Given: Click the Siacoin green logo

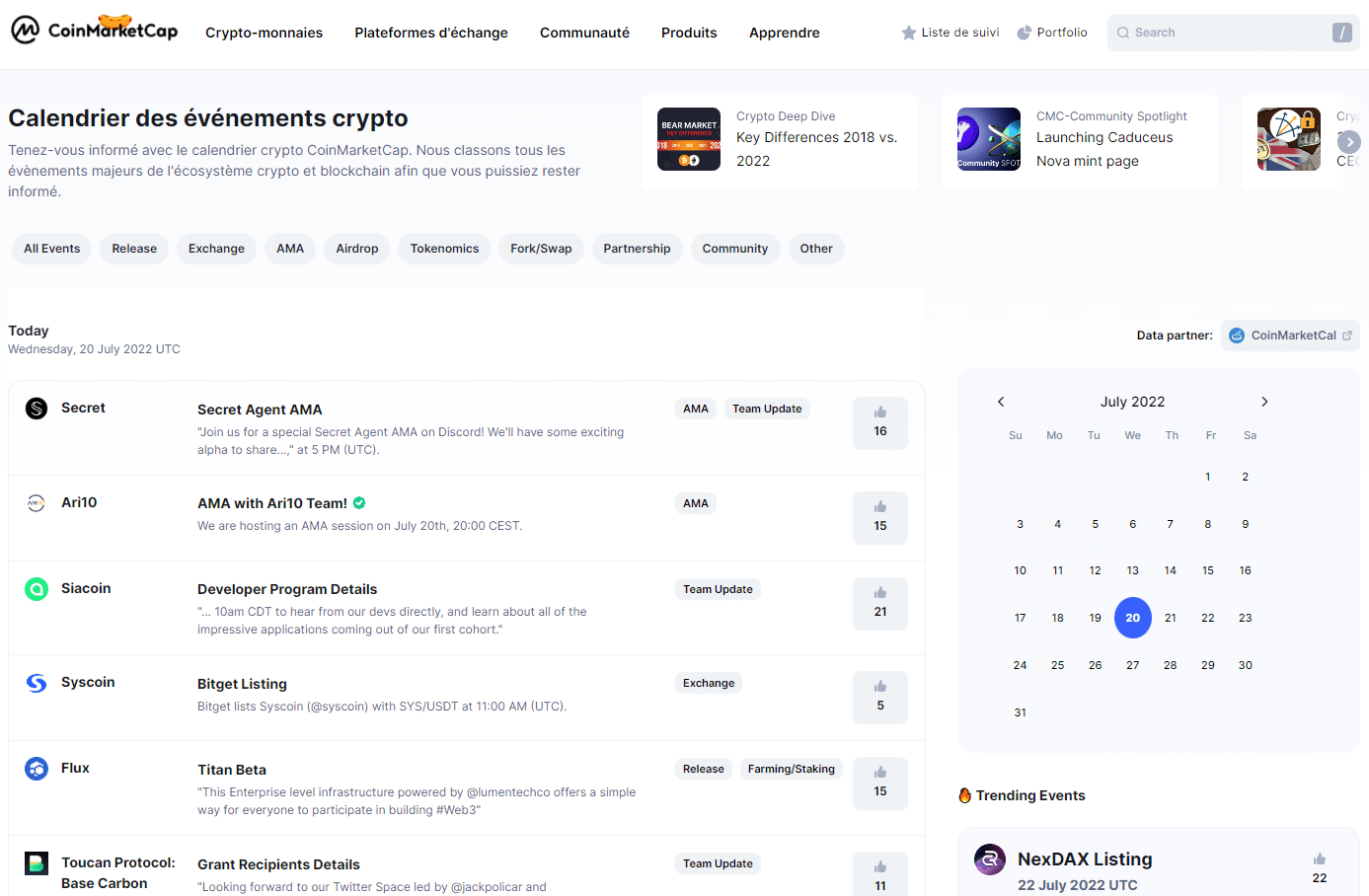Looking at the screenshot, I should pyautogui.click(x=37, y=589).
